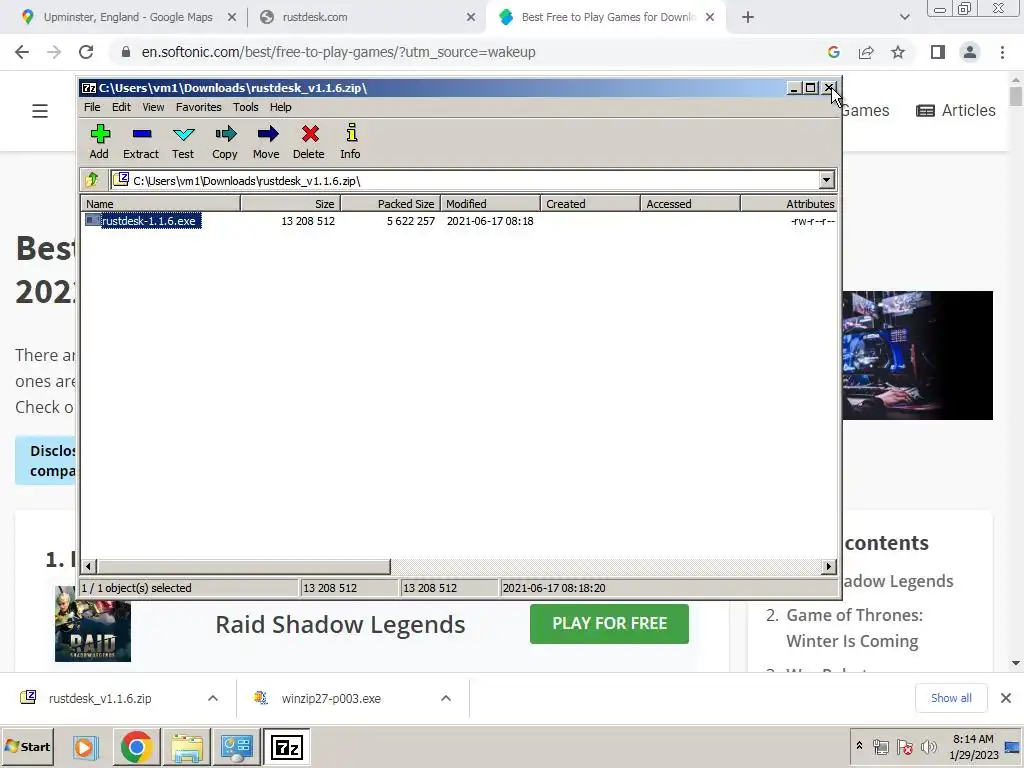Open Windows Media Player from taskbar
Image resolution: width=1024 pixels, height=768 pixels.
click(85, 747)
